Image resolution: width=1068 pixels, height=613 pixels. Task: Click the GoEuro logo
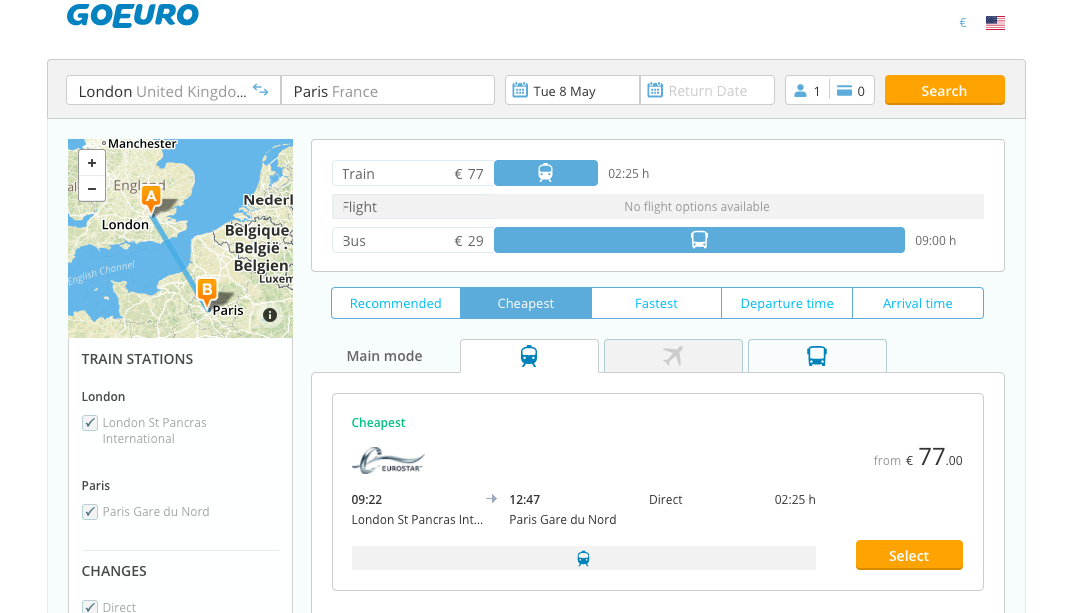[133, 15]
